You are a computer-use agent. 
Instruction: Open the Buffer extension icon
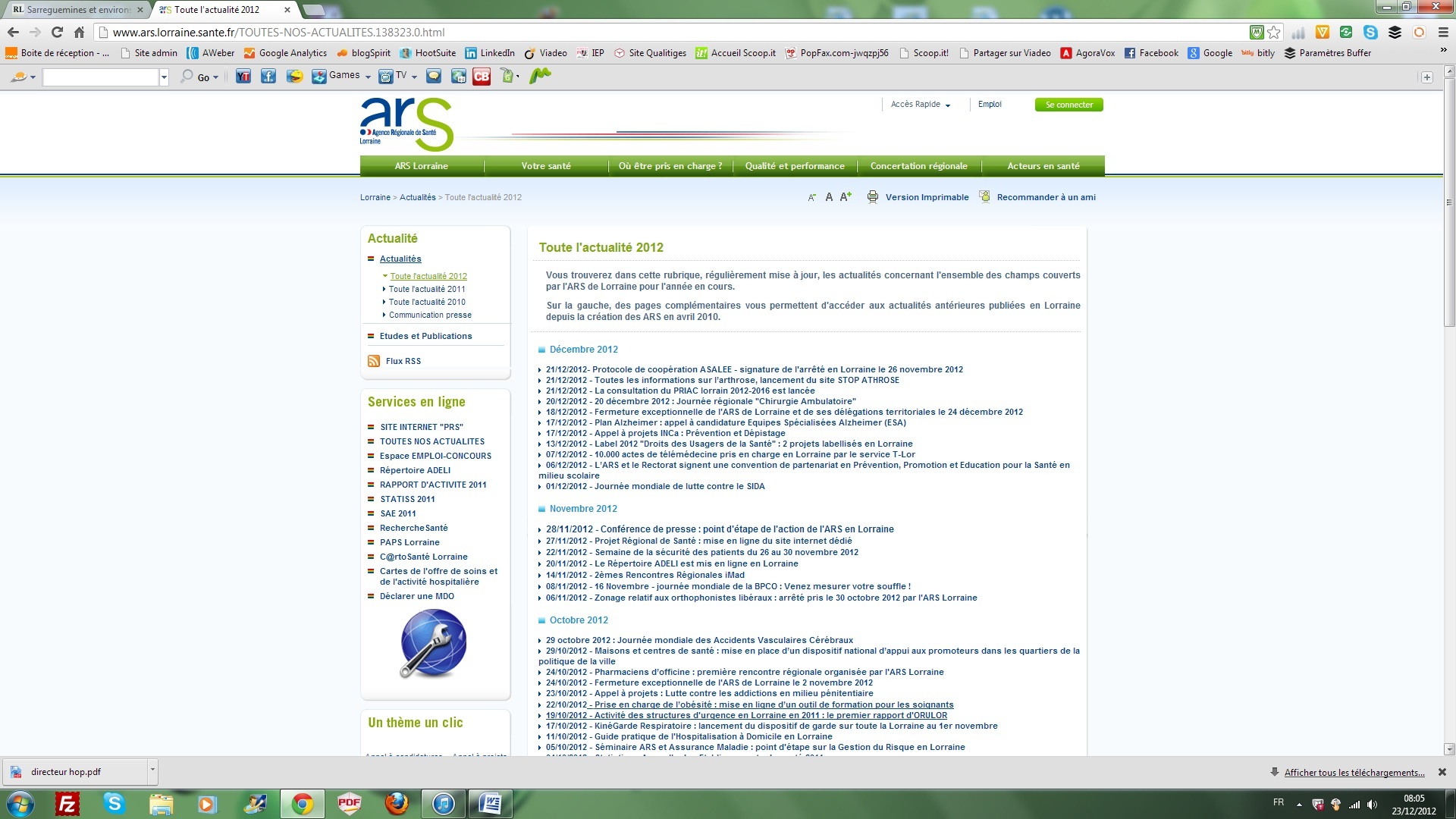coord(1395,32)
